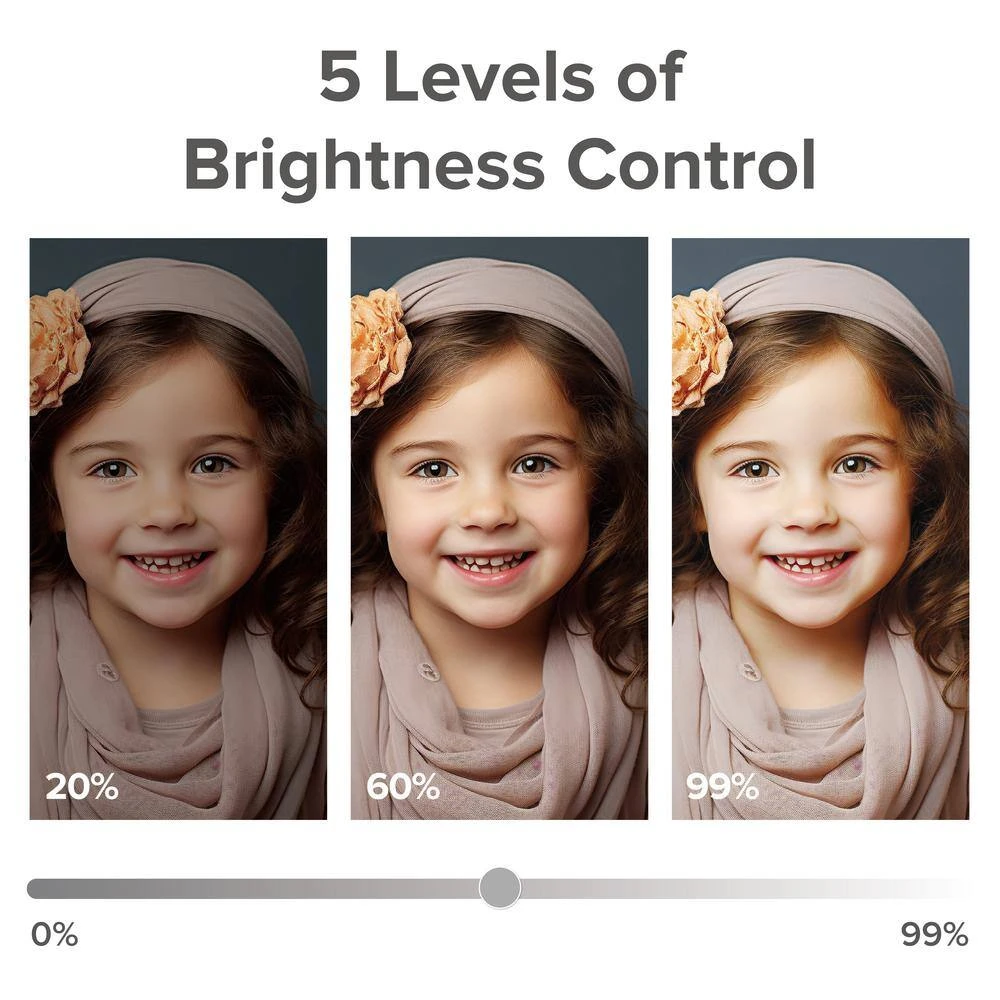Screen dimensions: 1000x1000
Task: Click the scarf button in the 99% portrait
Action: [751, 671]
